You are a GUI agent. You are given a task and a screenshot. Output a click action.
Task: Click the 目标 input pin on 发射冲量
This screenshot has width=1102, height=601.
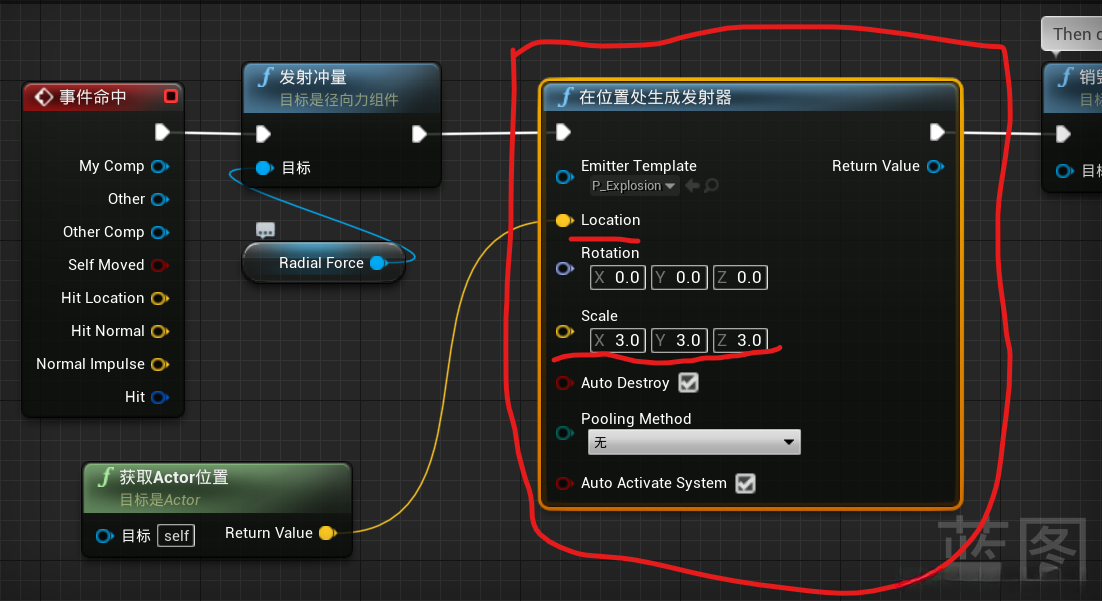(x=264, y=168)
